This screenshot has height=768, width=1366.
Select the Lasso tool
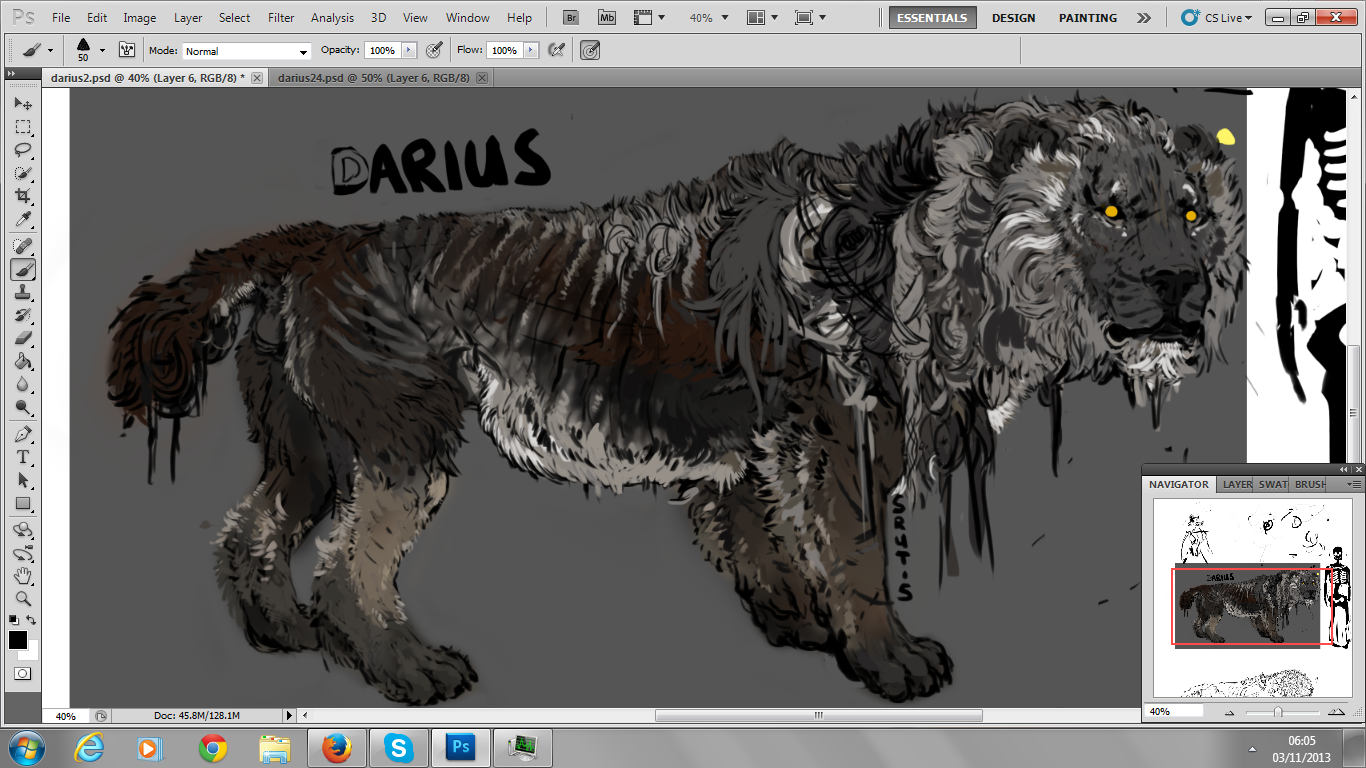(x=22, y=150)
